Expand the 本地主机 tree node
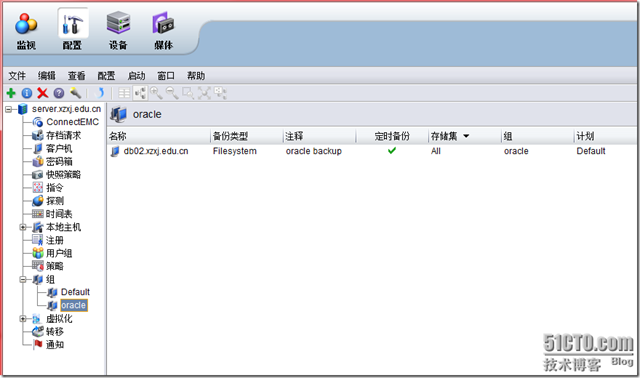The width and height of the screenshot is (640, 378). (x=23, y=227)
